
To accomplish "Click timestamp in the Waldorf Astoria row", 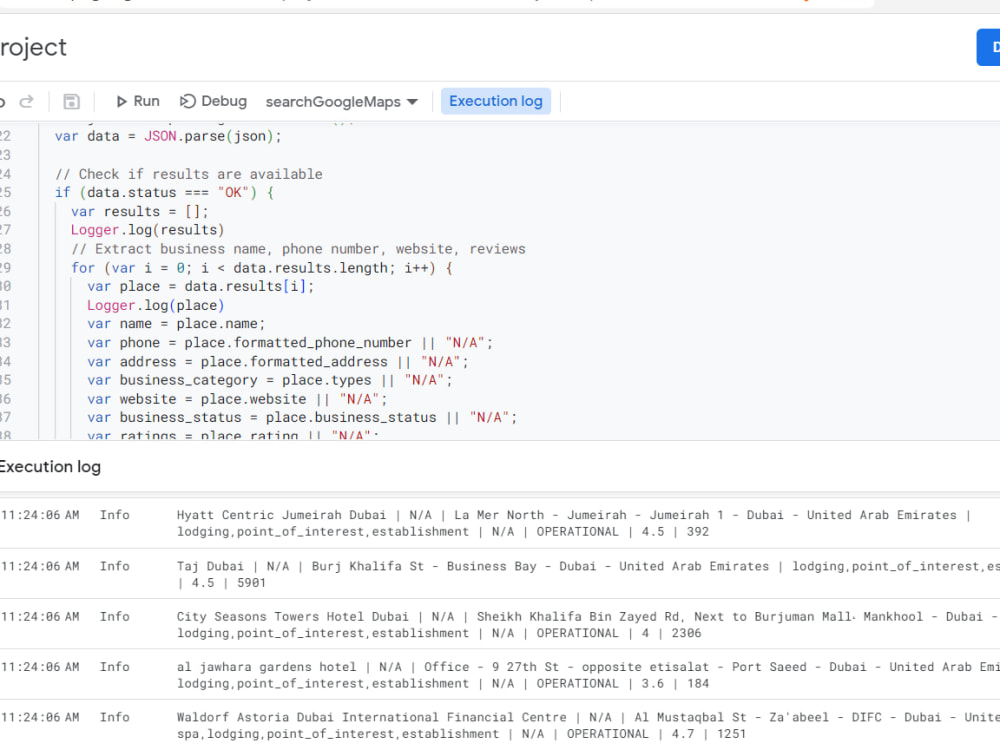I will pos(40,717).
